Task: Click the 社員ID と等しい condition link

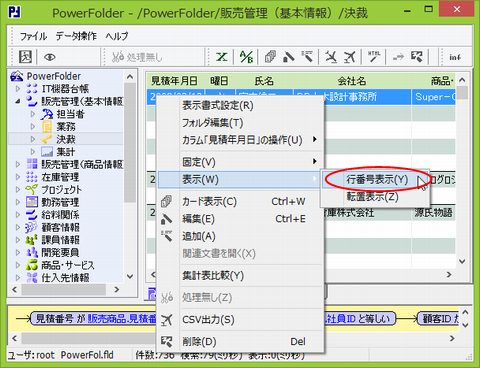Action: point(358,319)
